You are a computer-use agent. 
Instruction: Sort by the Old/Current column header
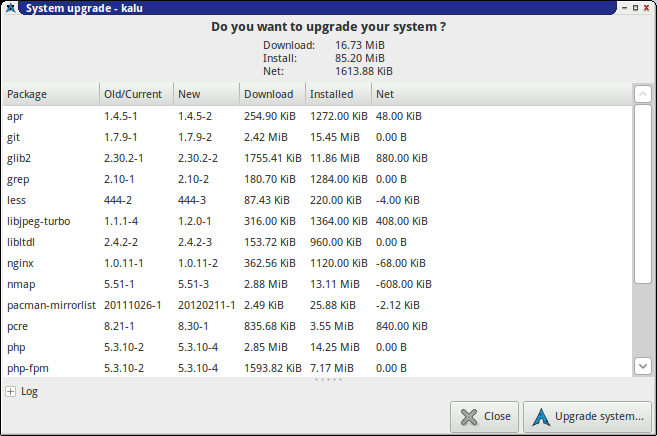137,94
